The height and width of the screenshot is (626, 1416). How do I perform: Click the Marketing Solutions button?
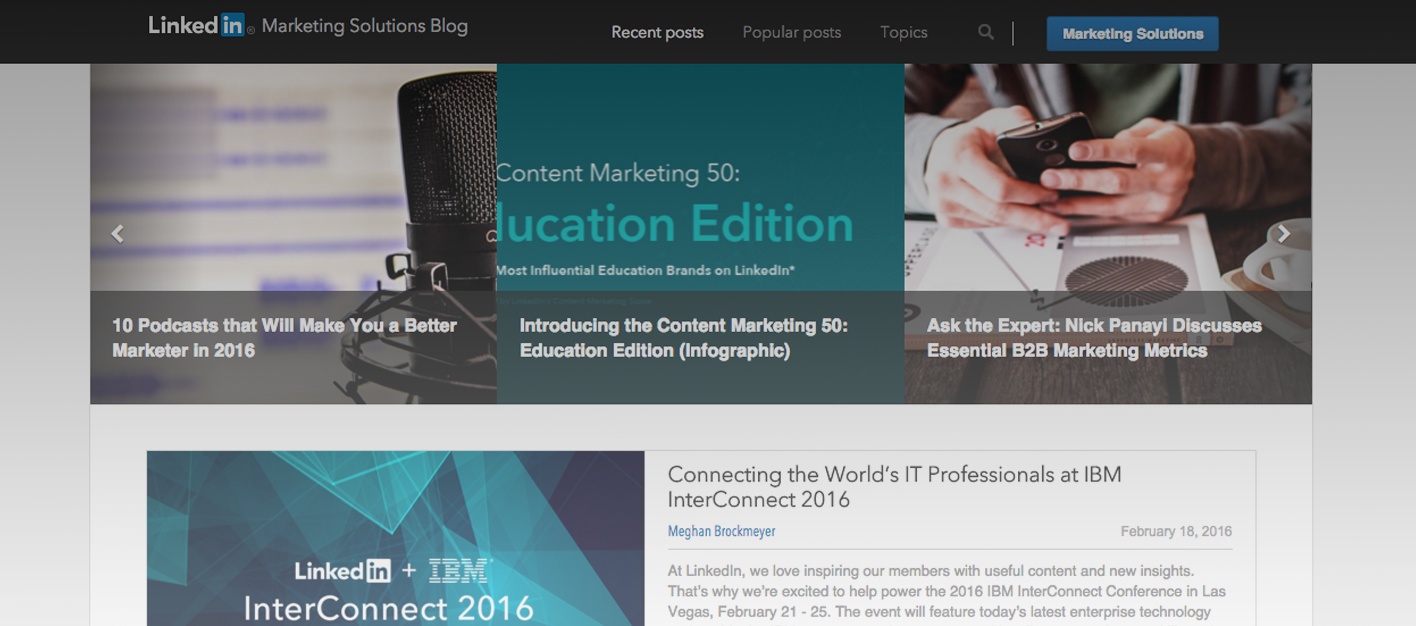pyautogui.click(x=1132, y=33)
